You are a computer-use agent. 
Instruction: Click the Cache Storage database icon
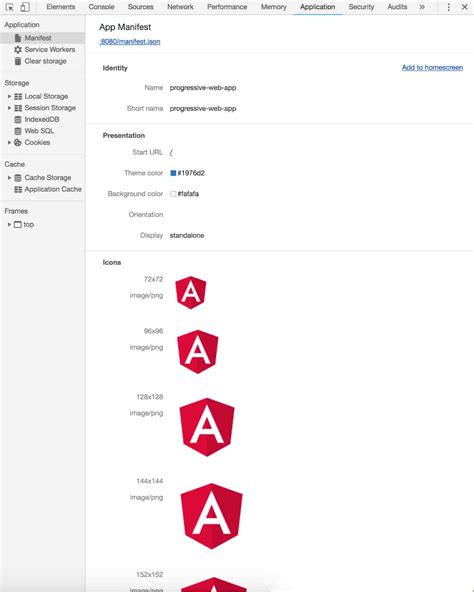(18, 177)
